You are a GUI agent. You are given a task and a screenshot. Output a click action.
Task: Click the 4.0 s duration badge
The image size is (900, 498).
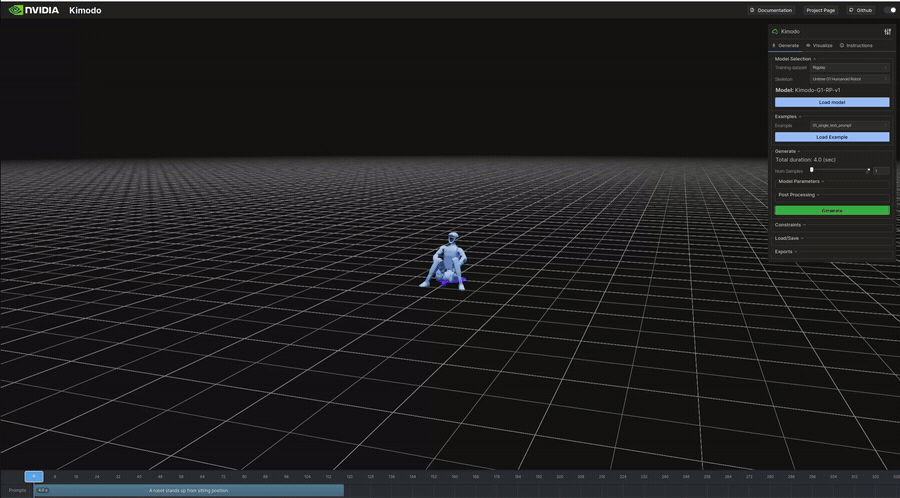click(42, 491)
